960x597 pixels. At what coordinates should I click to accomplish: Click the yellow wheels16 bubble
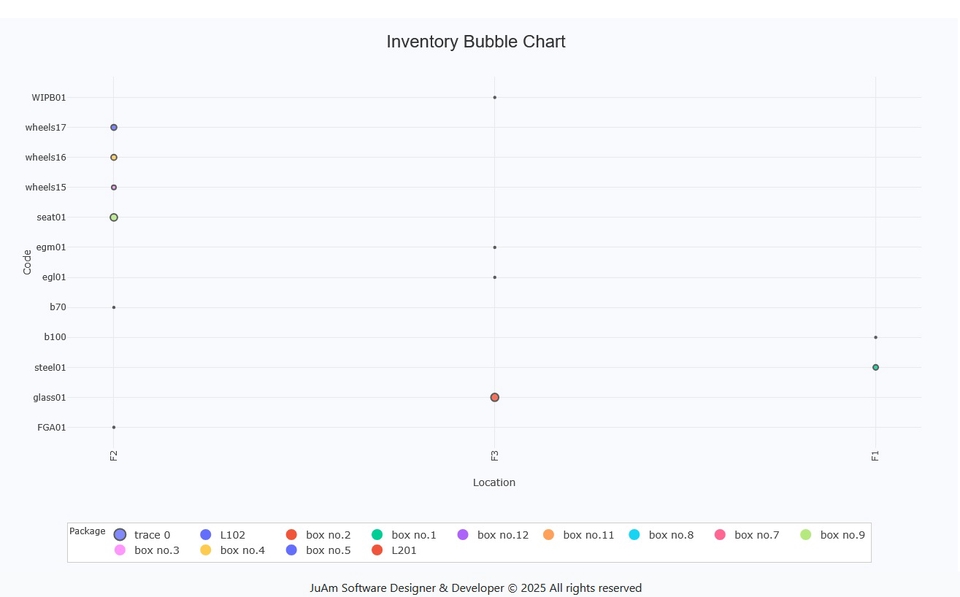(x=114, y=157)
